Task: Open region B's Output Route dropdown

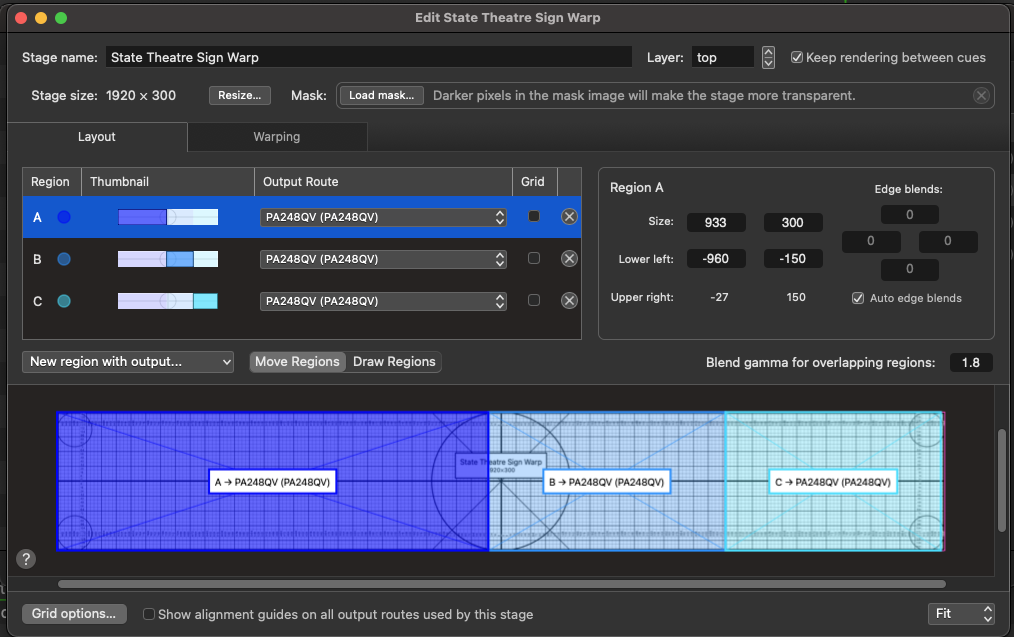Action: [384, 259]
